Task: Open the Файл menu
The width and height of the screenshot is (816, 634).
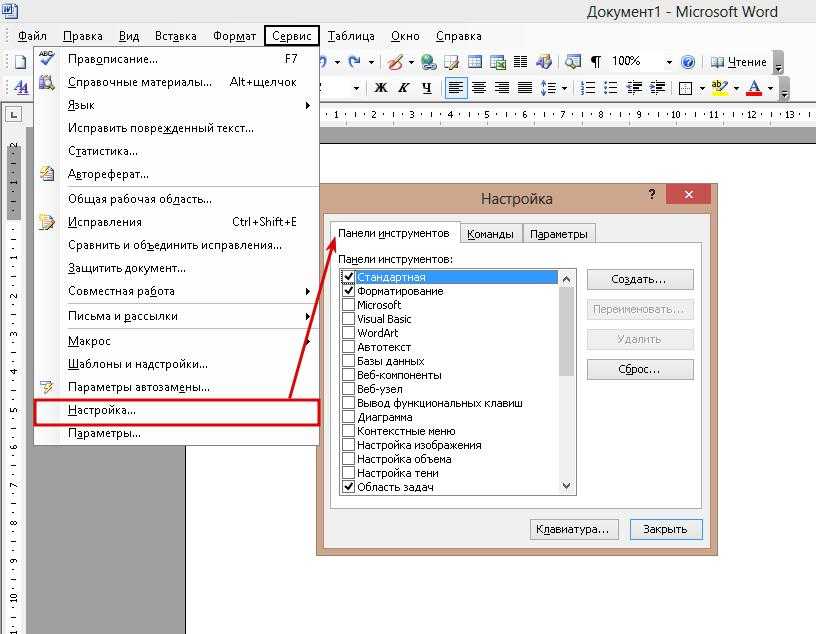Action: click(x=32, y=36)
